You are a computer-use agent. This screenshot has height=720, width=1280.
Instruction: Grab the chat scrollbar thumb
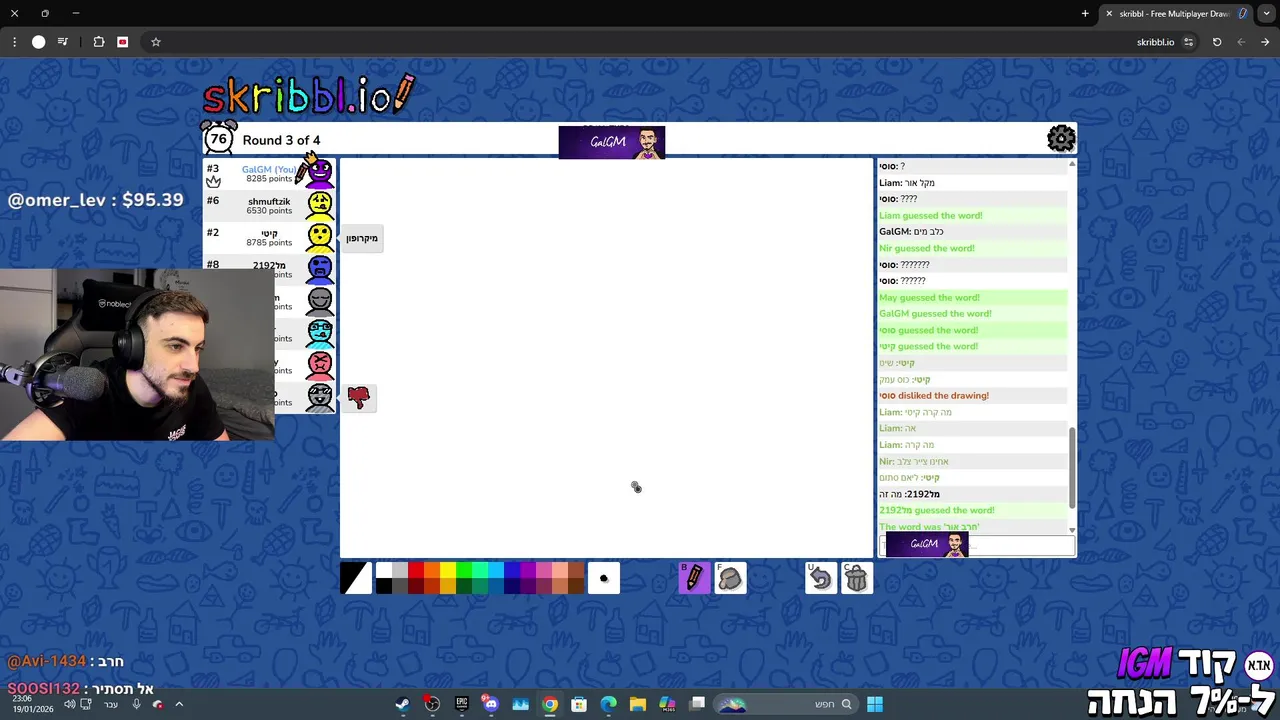[1072, 467]
